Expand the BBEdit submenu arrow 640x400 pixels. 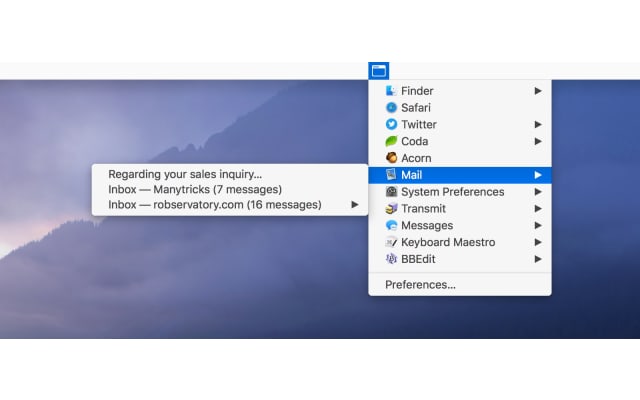(x=538, y=259)
